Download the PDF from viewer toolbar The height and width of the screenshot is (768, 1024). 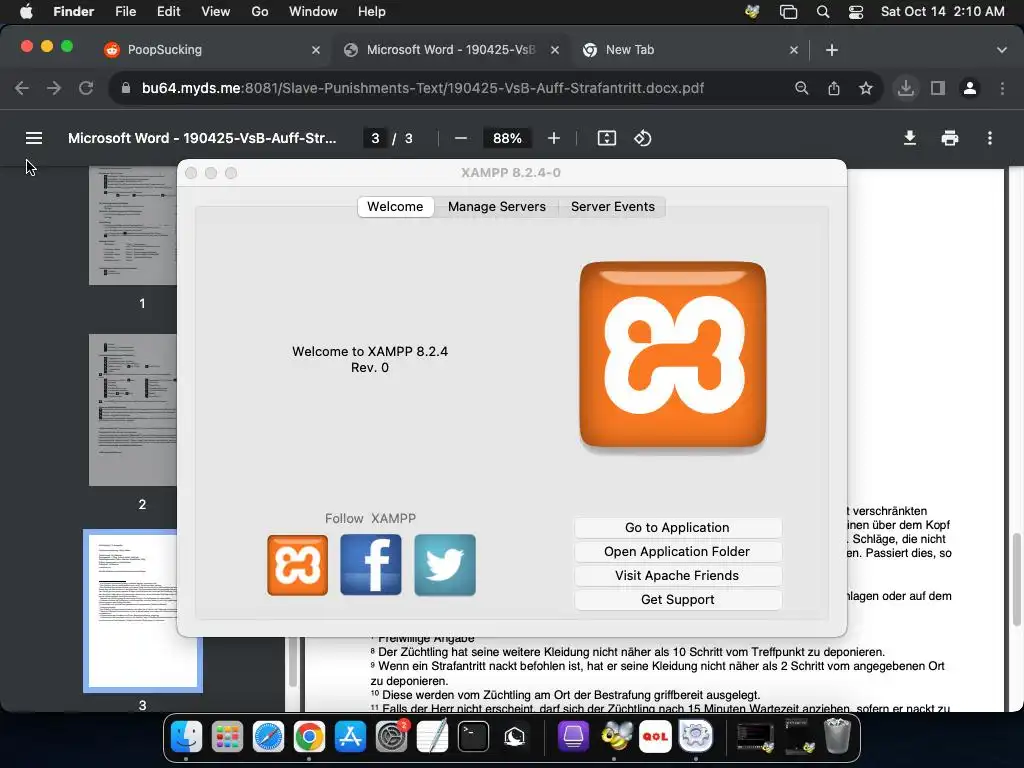click(910, 138)
